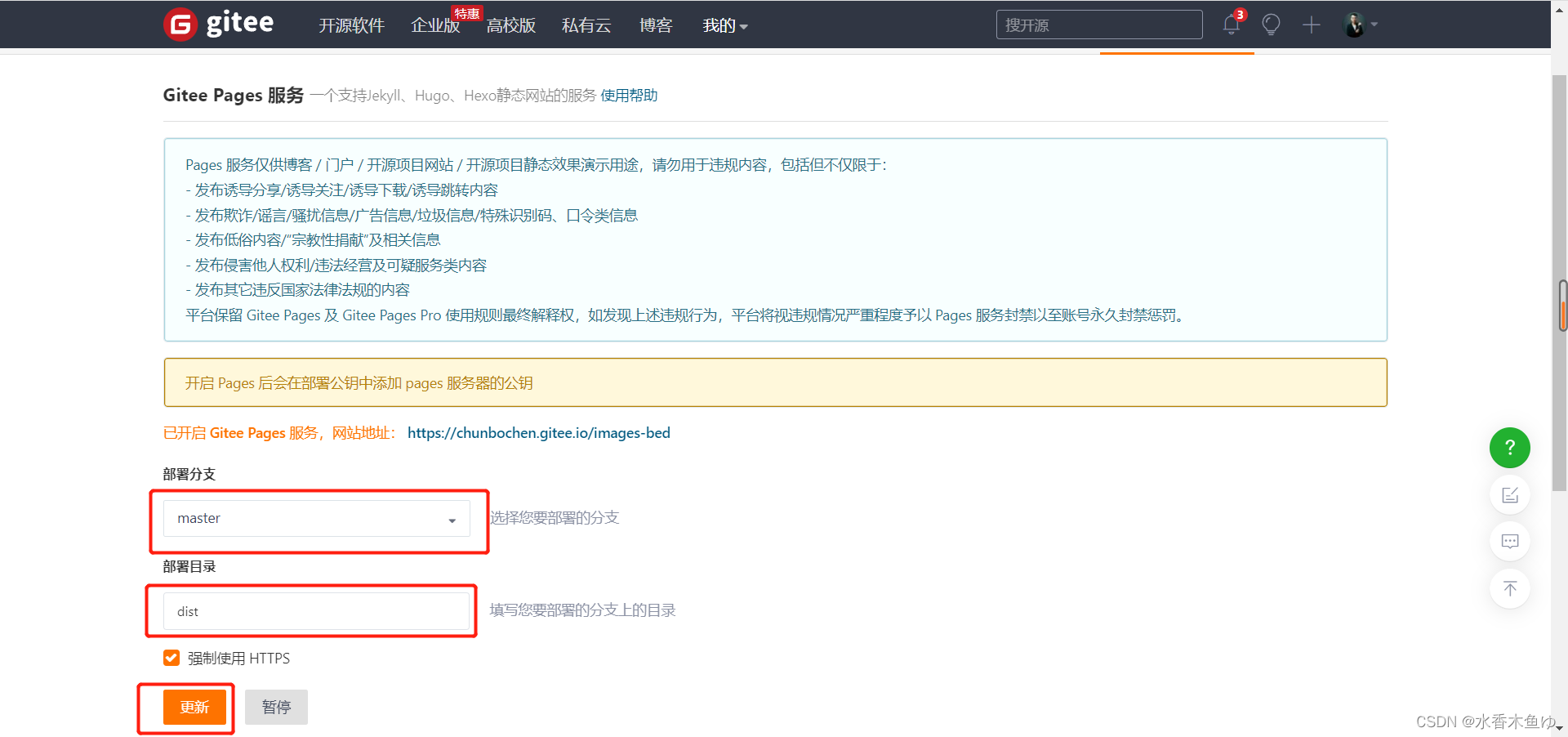
Task: Open the notifications bell icon
Action: pos(1232,25)
